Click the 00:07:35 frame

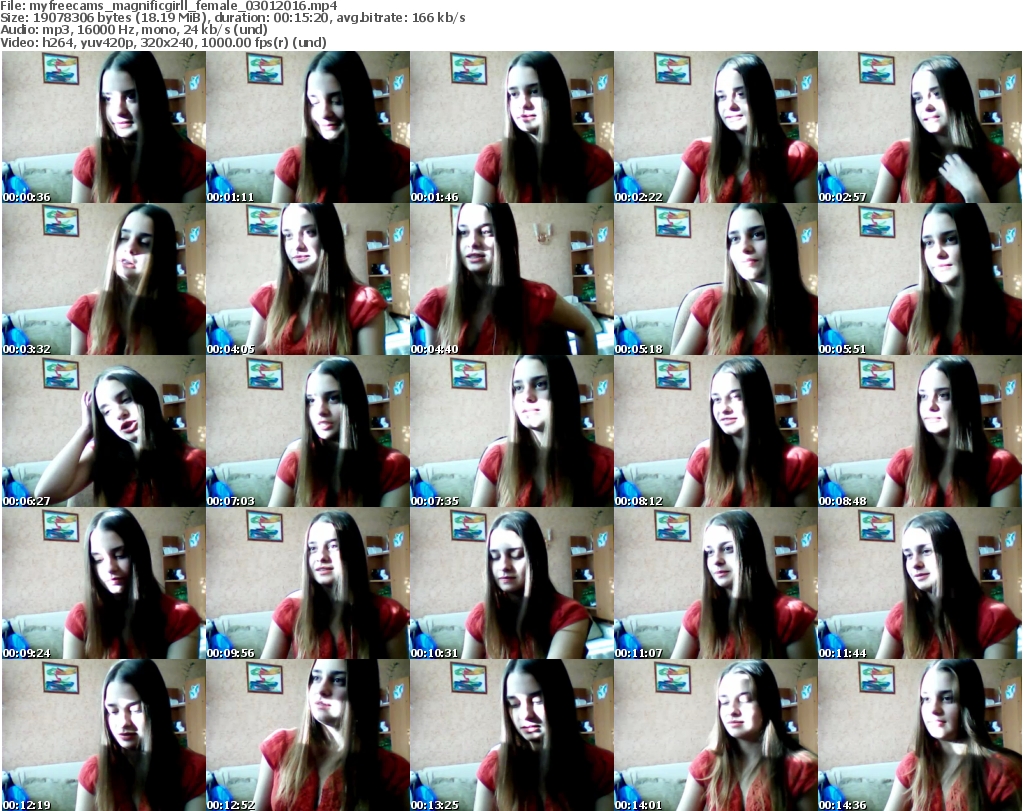coord(511,431)
